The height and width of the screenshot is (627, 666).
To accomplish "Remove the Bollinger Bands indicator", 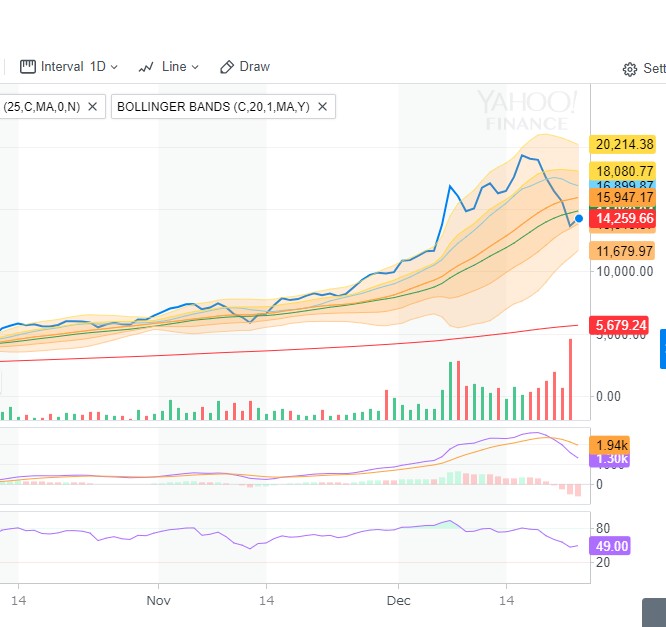I will point(323,107).
